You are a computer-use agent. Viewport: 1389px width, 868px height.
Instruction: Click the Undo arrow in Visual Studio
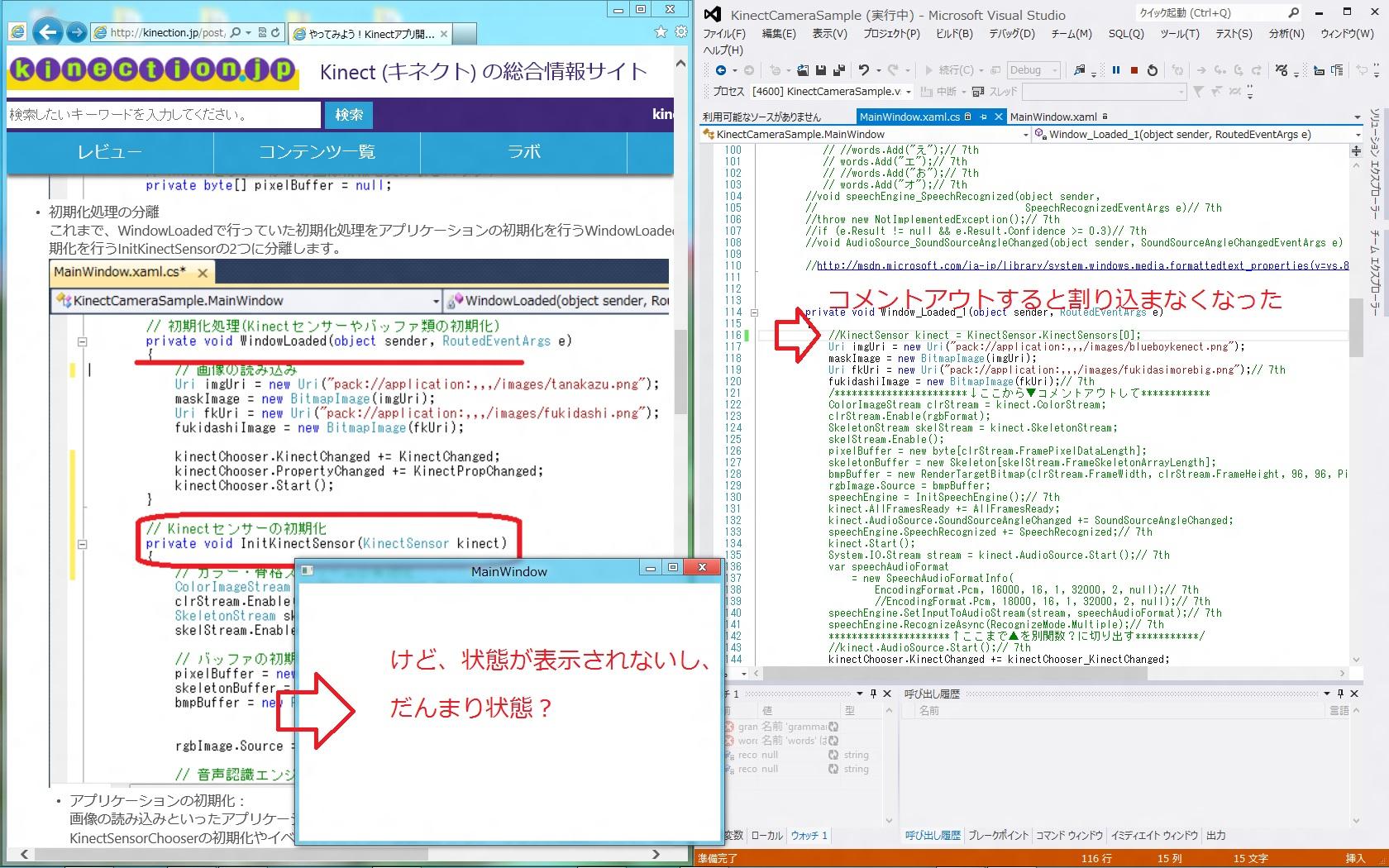(864, 70)
